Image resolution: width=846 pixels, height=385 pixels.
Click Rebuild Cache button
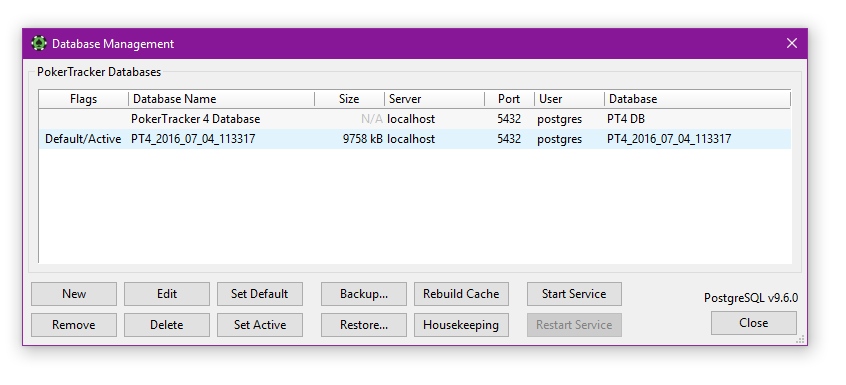point(461,294)
